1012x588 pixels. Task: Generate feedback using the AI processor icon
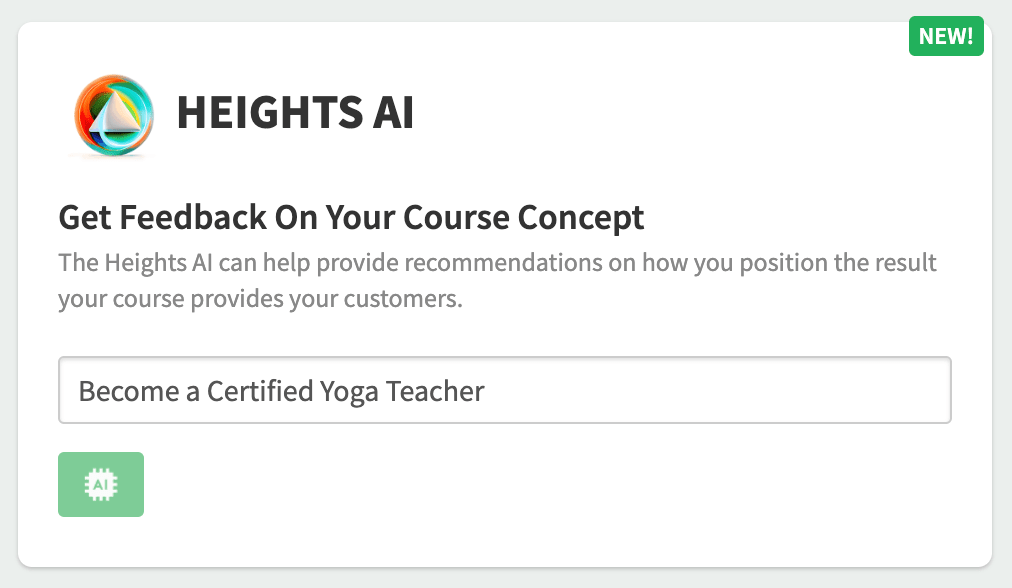101,484
